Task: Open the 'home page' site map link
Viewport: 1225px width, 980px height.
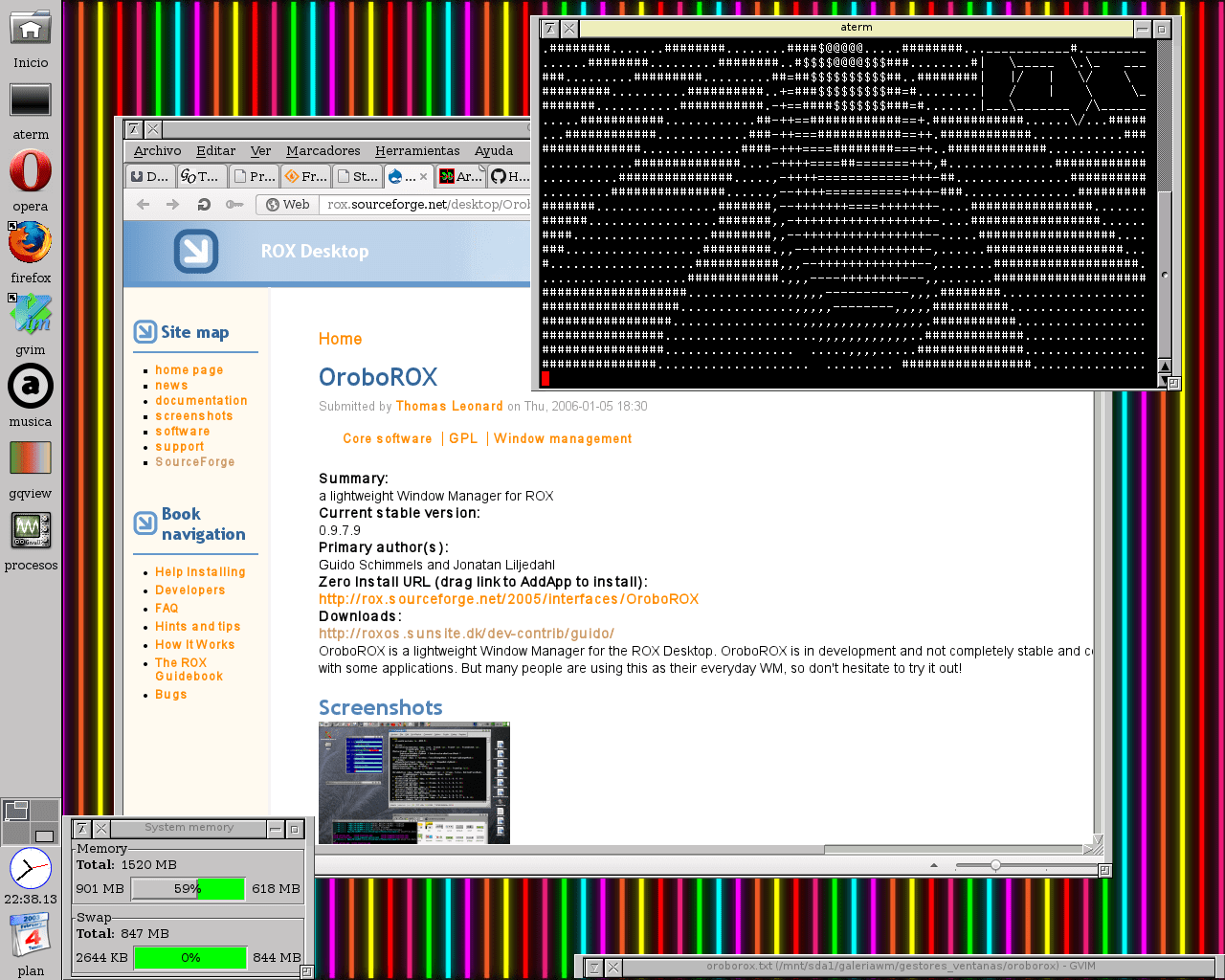Action: pyautogui.click(x=189, y=370)
